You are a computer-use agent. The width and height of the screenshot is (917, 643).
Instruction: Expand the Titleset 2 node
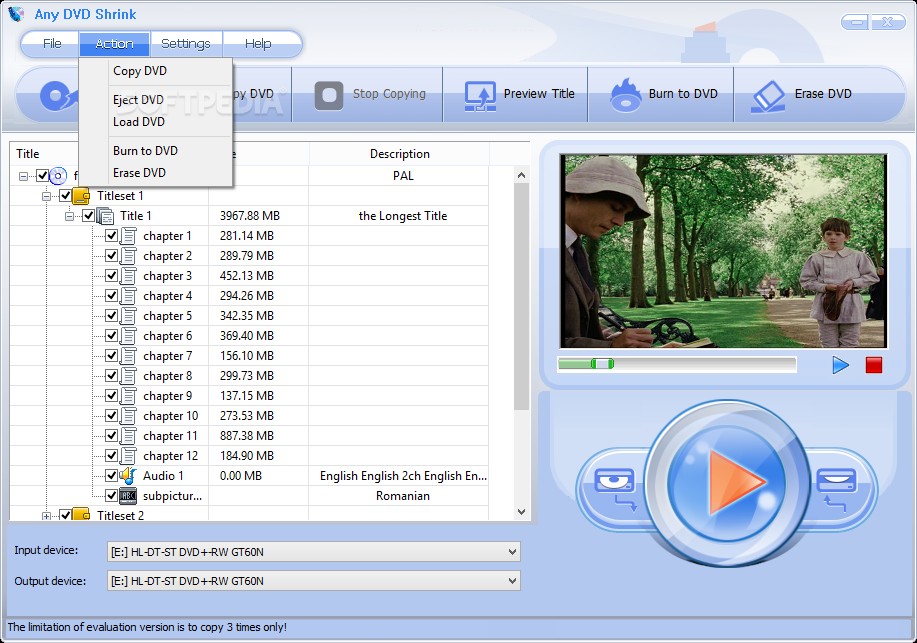(47, 516)
